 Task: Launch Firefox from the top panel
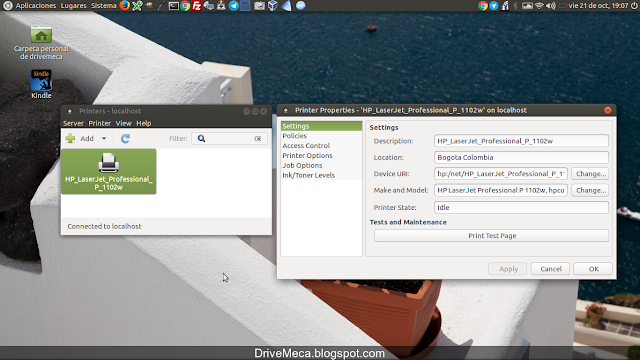tap(124, 6)
